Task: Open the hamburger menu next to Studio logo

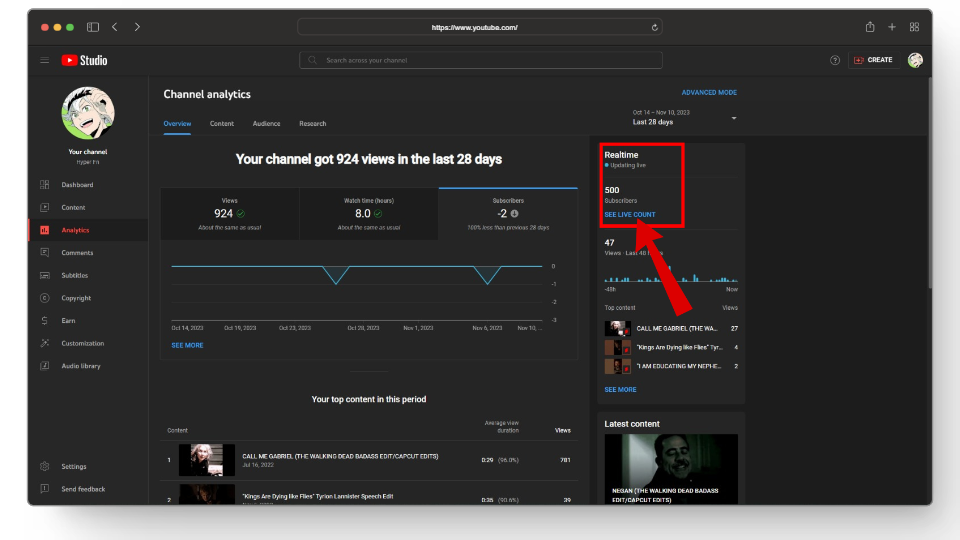Action: click(x=44, y=60)
